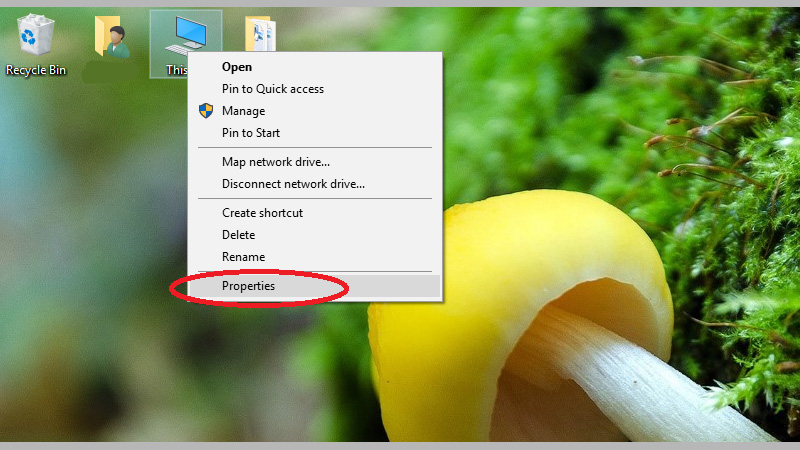
Task: Click the documents folder icon behind menu
Action: click(260, 34)
